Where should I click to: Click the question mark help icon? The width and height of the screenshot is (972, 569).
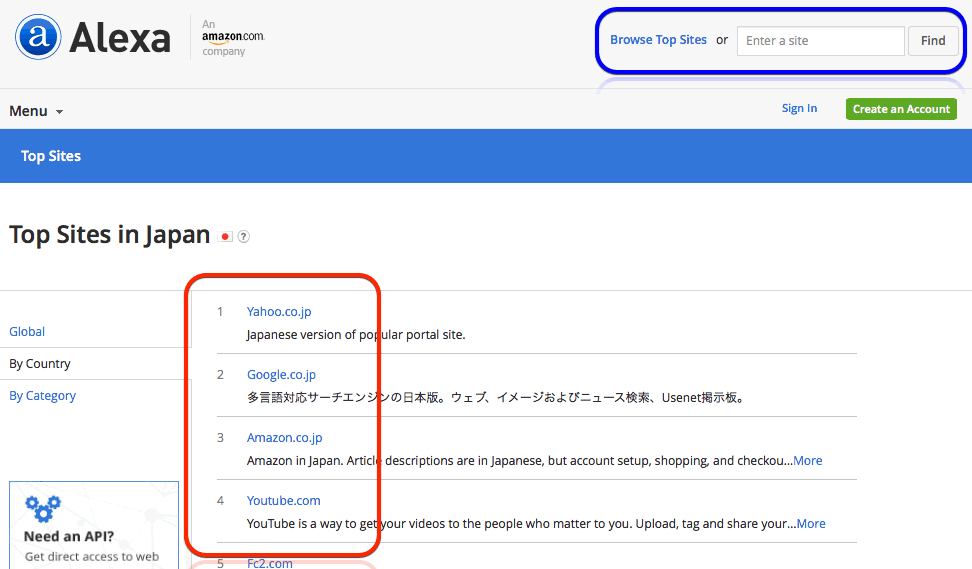coord(244,237)
